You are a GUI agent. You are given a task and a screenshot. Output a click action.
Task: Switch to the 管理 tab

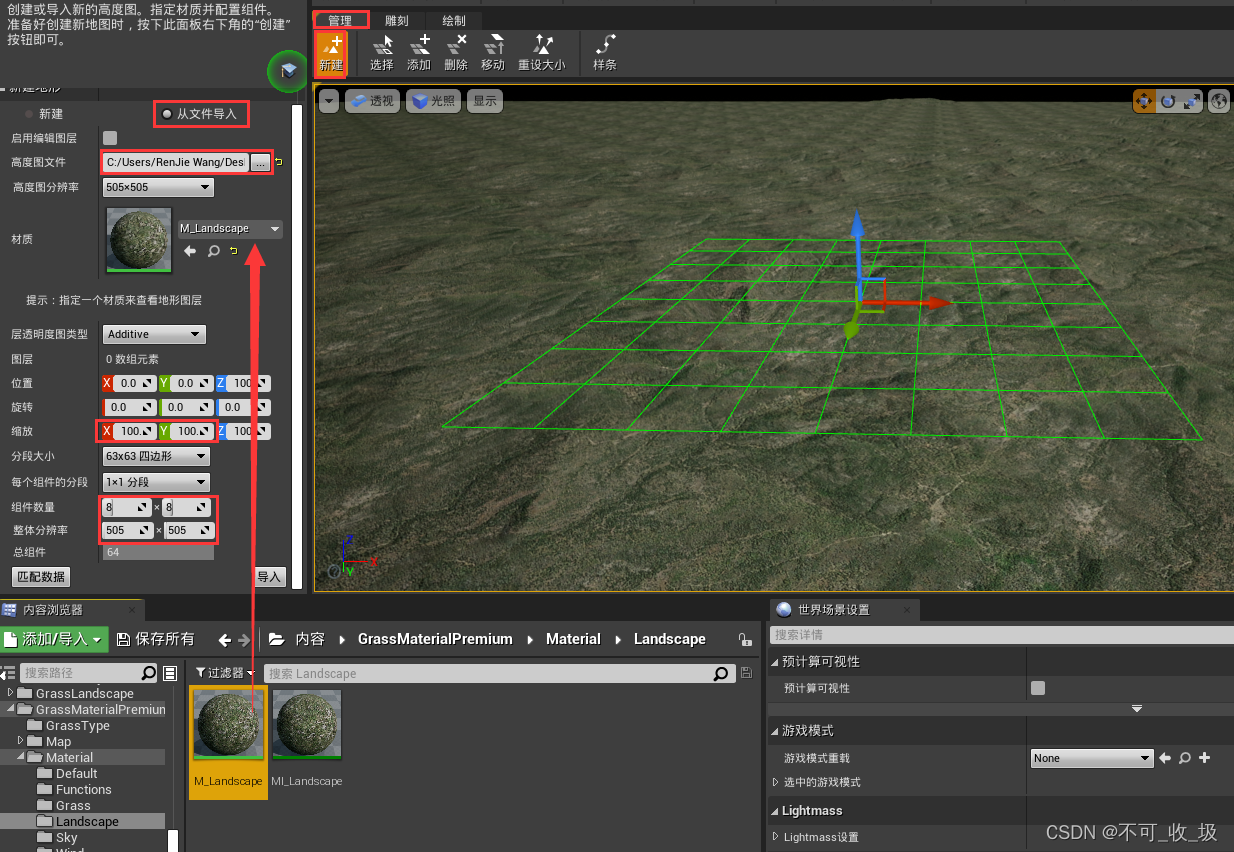point(340,20)
